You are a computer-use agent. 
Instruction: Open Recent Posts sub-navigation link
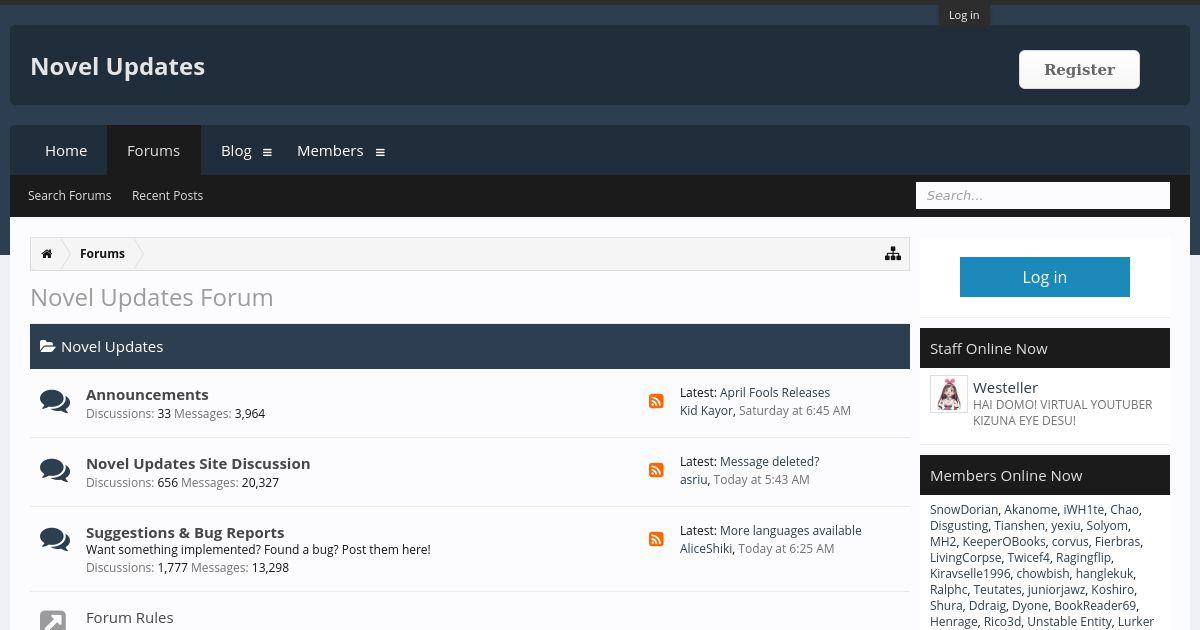(x=167, y=195)
